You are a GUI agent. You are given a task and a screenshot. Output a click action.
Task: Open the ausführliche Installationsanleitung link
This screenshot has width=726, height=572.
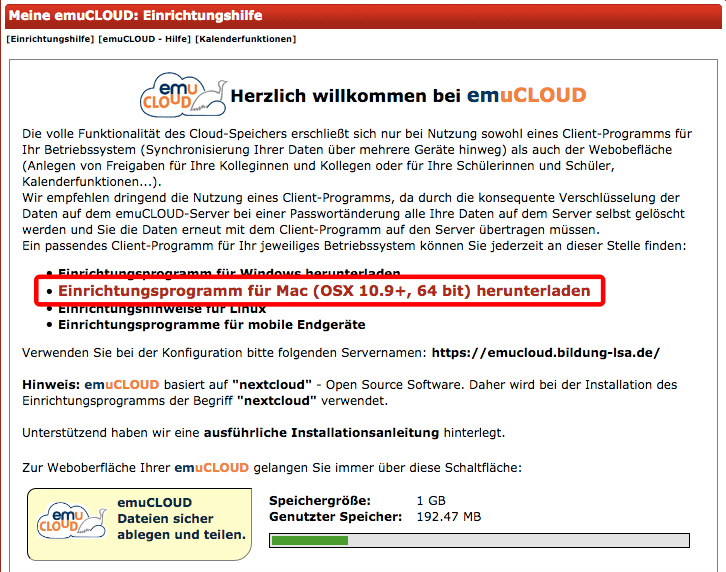coord(321,433)
